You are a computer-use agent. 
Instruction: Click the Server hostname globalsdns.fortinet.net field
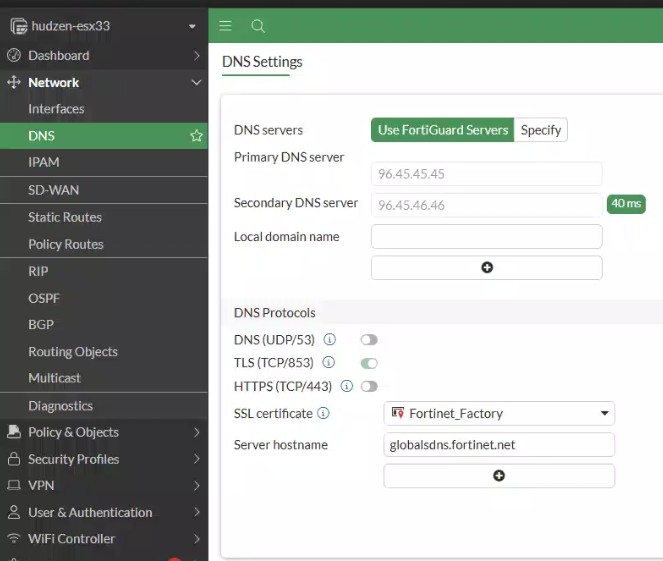[x=499, y=444]
